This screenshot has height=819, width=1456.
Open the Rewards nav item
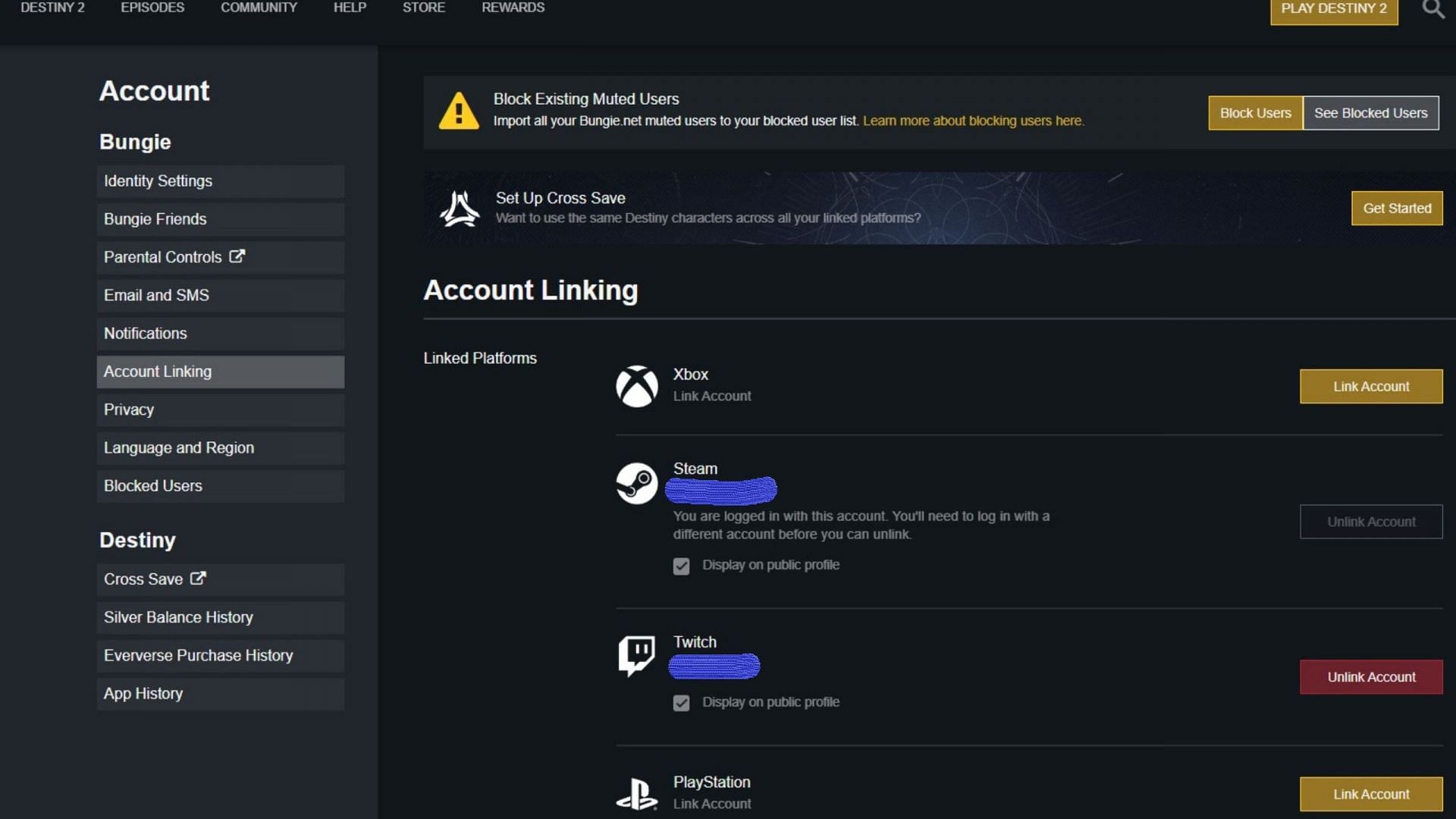(513, 8)
